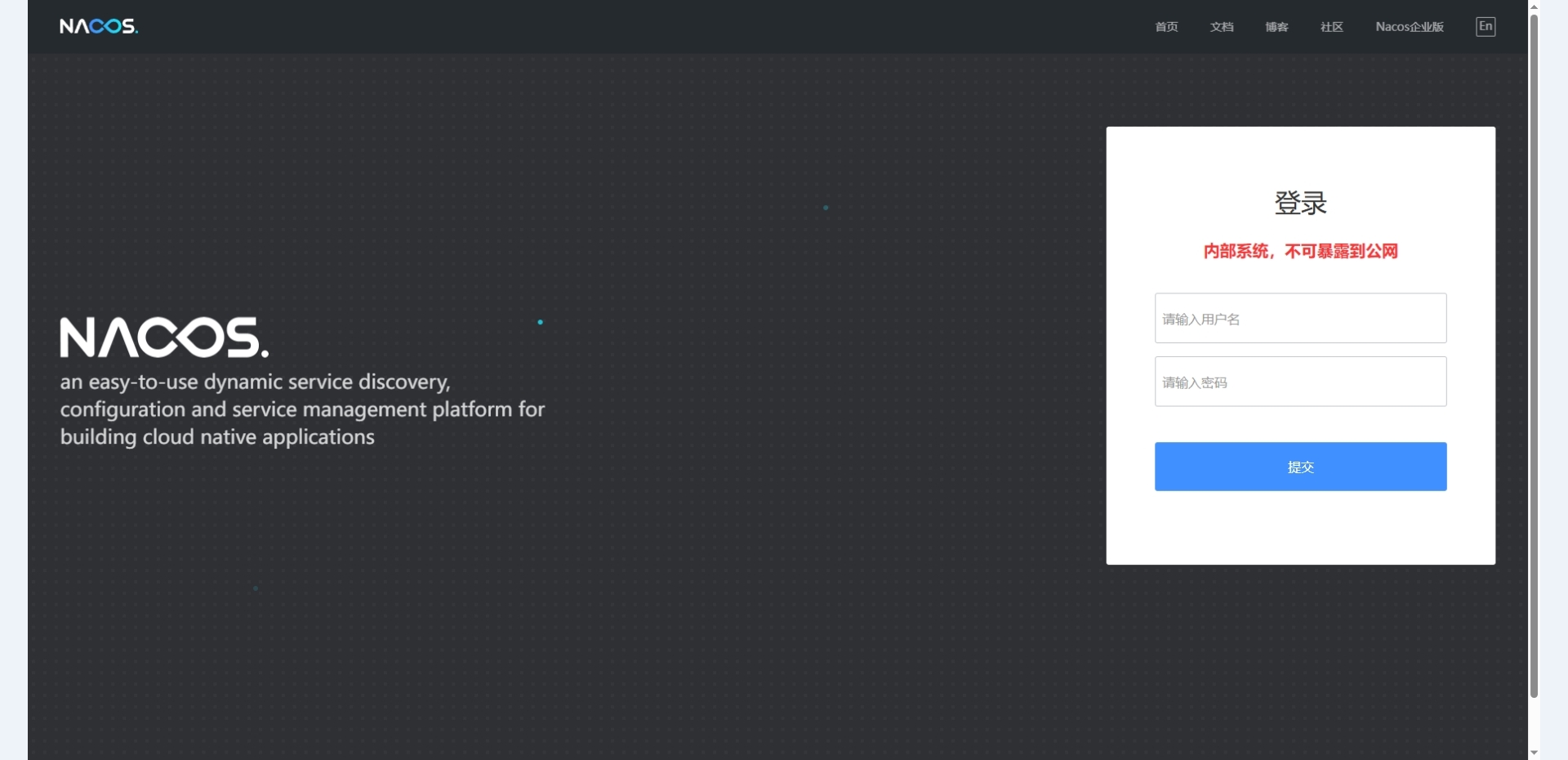Click the 'an easy-to-use dynamic service discovery' line

click(x=255, y=382)
